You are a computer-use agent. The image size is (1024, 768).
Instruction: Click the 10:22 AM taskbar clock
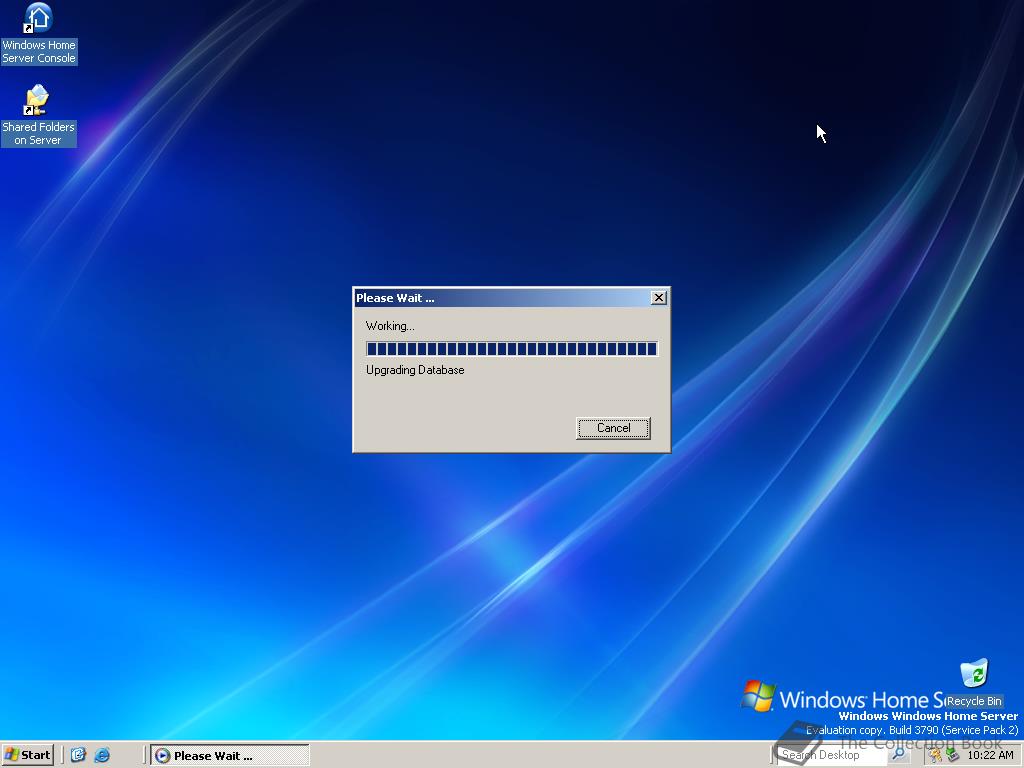click(991, 756)
